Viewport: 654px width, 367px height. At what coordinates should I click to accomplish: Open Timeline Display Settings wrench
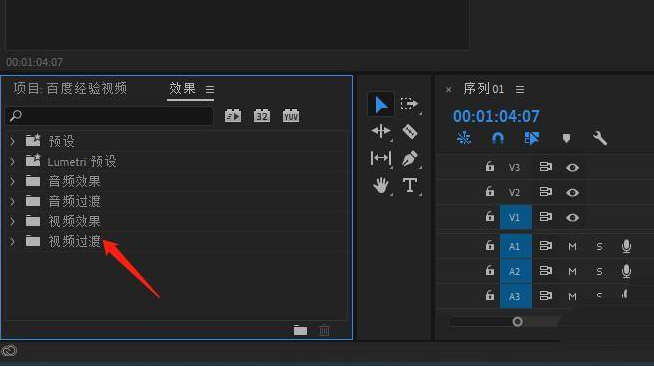[600, 138]
